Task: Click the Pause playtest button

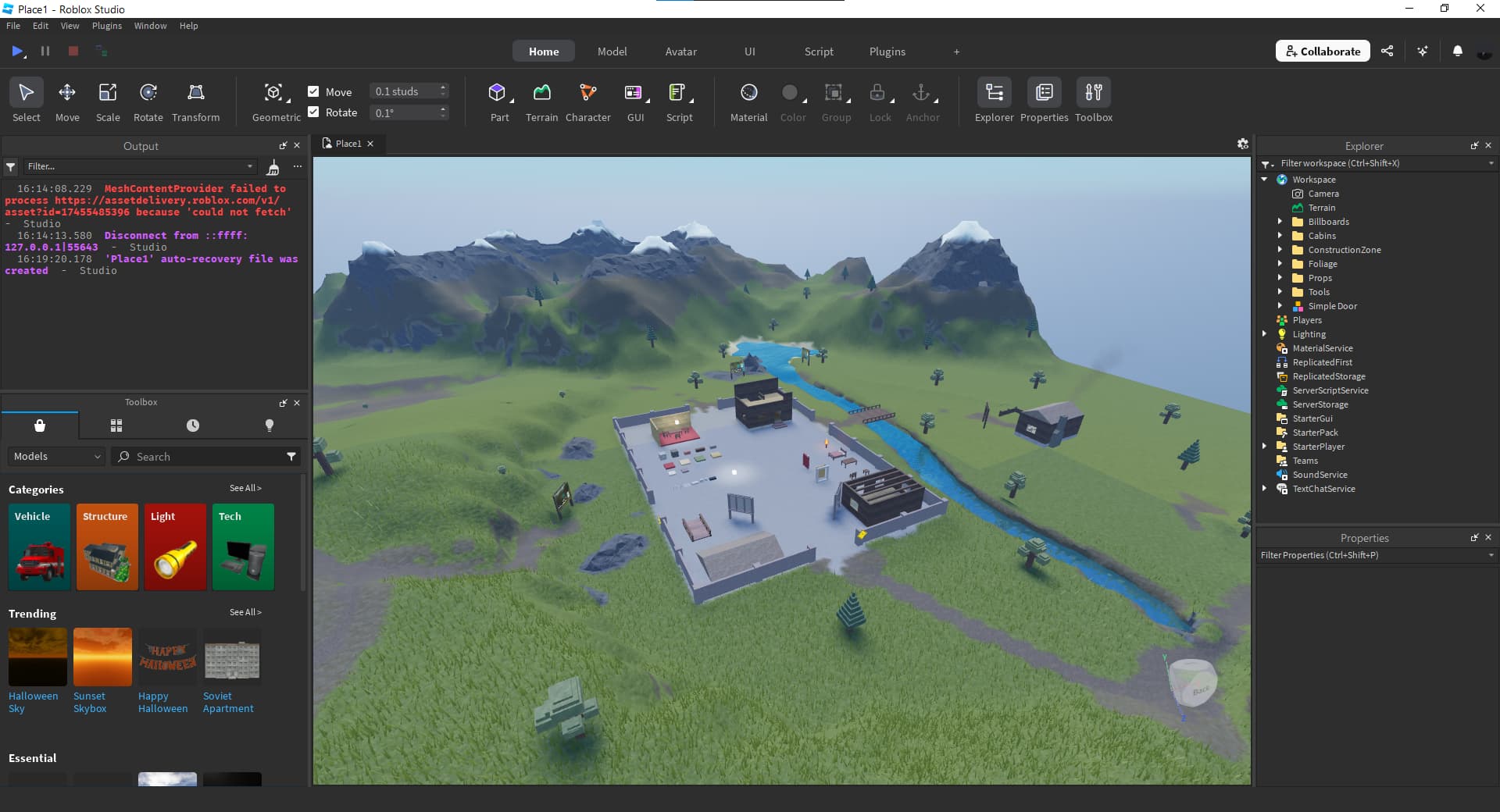Action: tap(45, 51)
